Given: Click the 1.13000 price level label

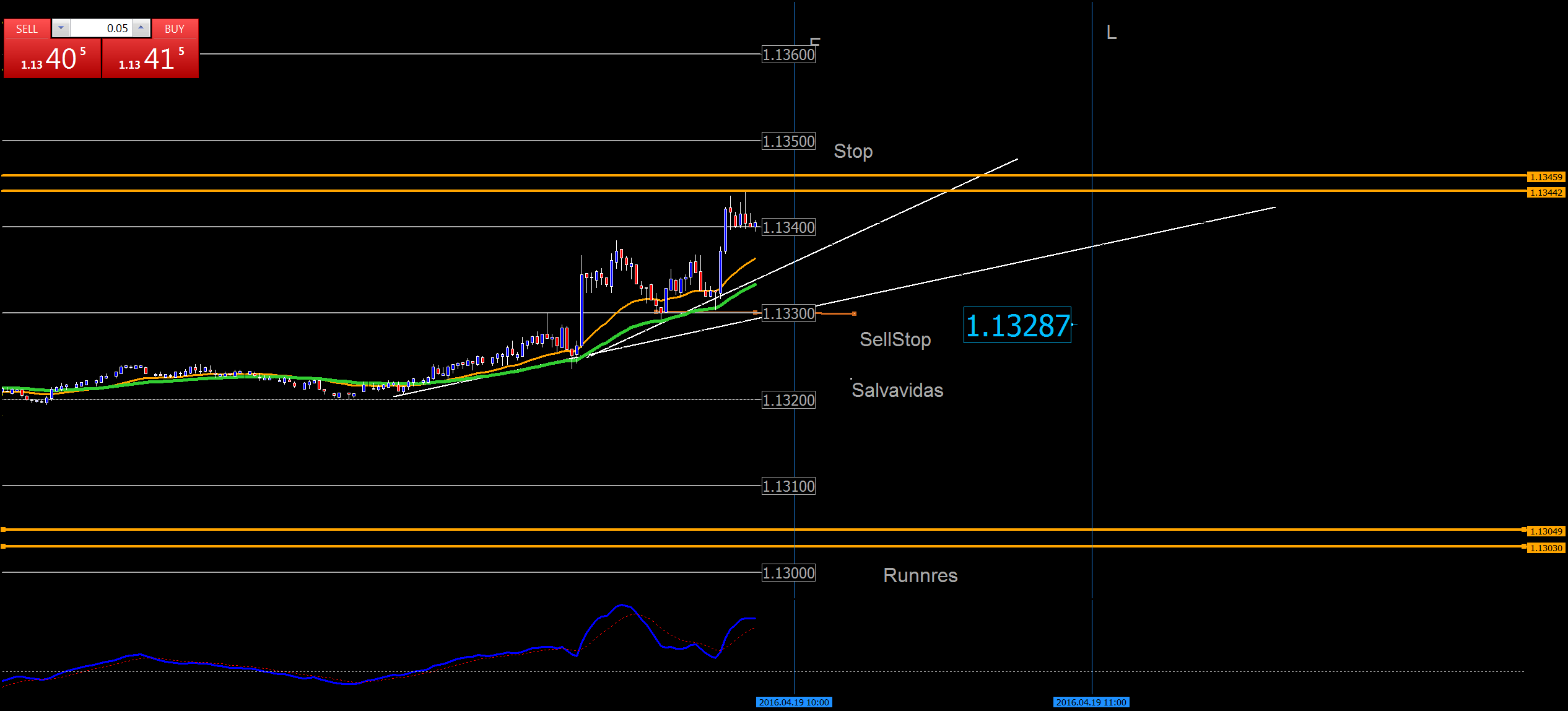Looking at the screenshot, I should [788, 573].
